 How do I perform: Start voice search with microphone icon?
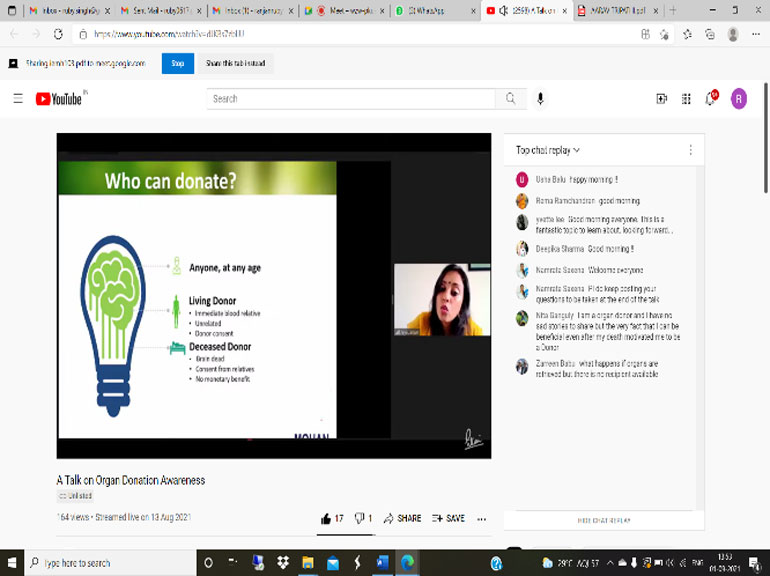point(541,99)
